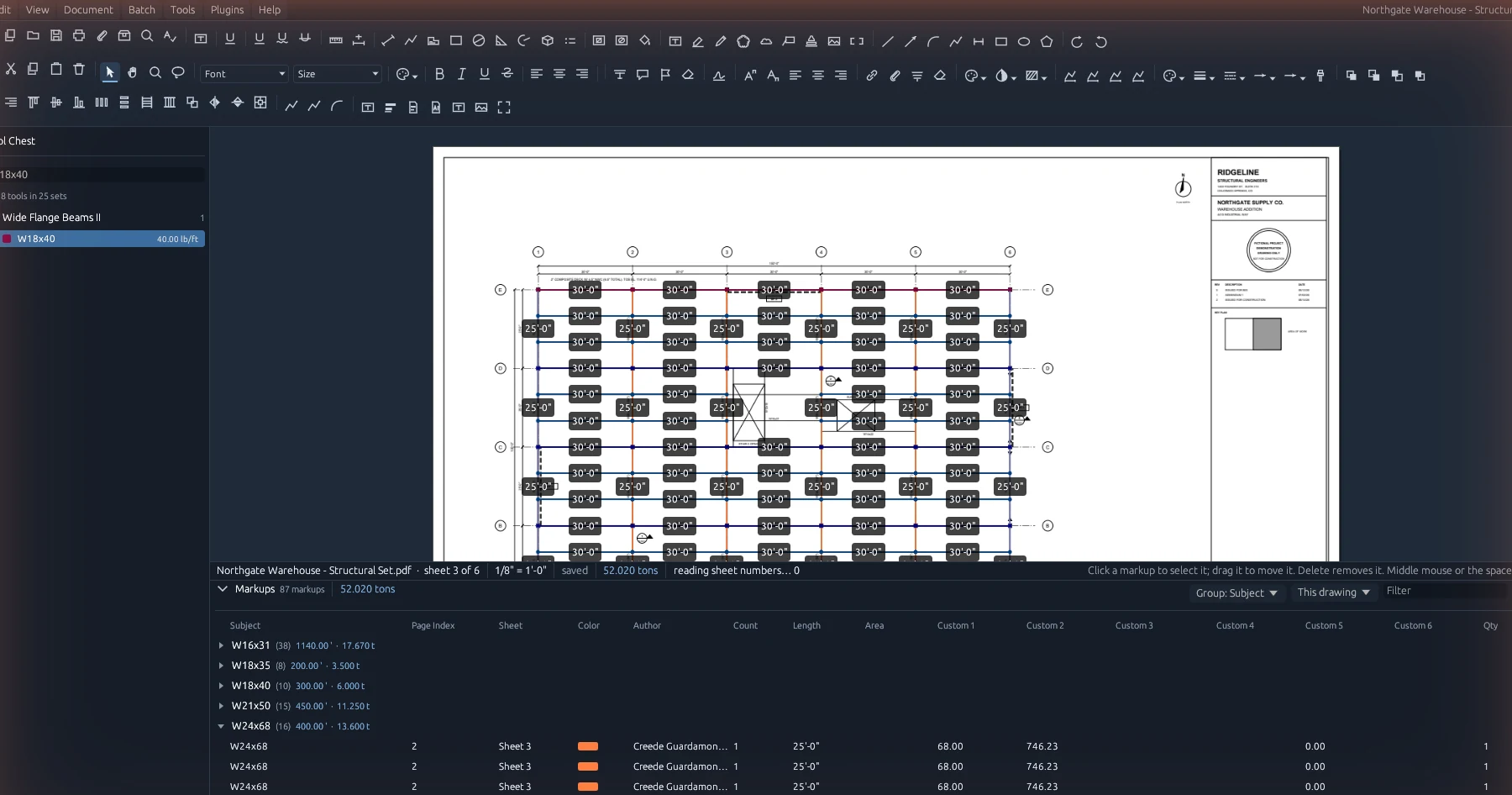This screenshot has height=795, width=1512.
Task: Open the opacity half-circle dropdown
Action: pyautogui.click(x=1005, y=76)
